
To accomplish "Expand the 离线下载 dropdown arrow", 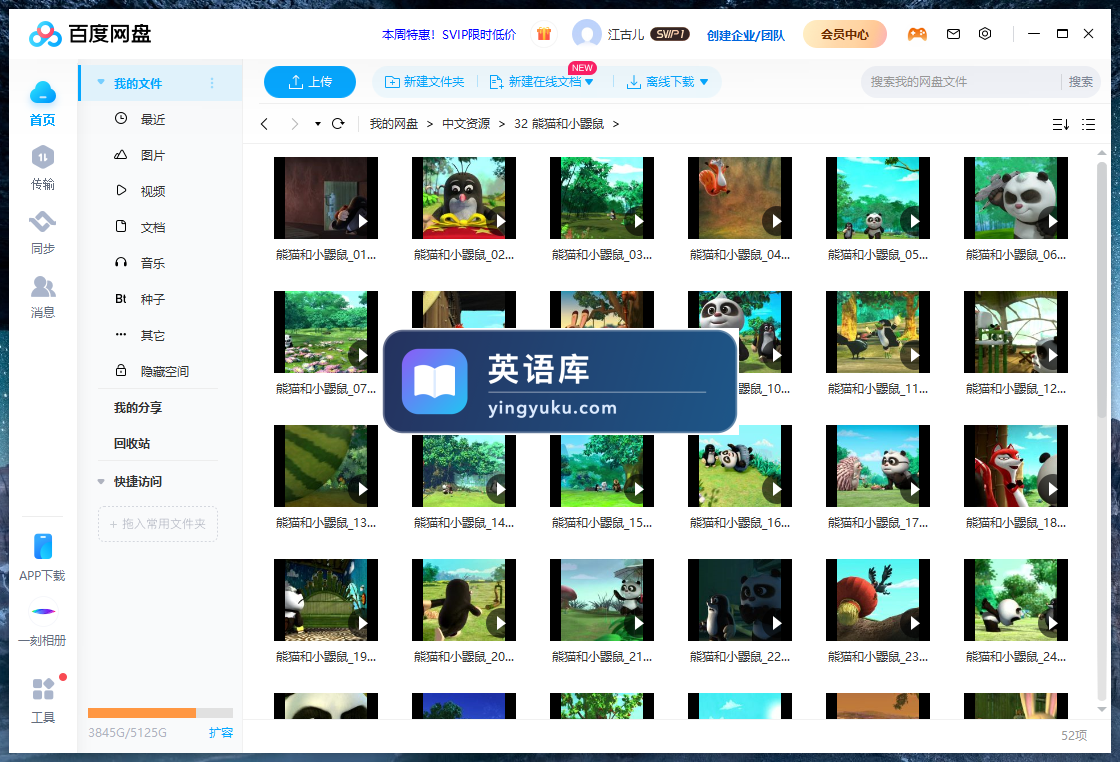I will (704, 82).
